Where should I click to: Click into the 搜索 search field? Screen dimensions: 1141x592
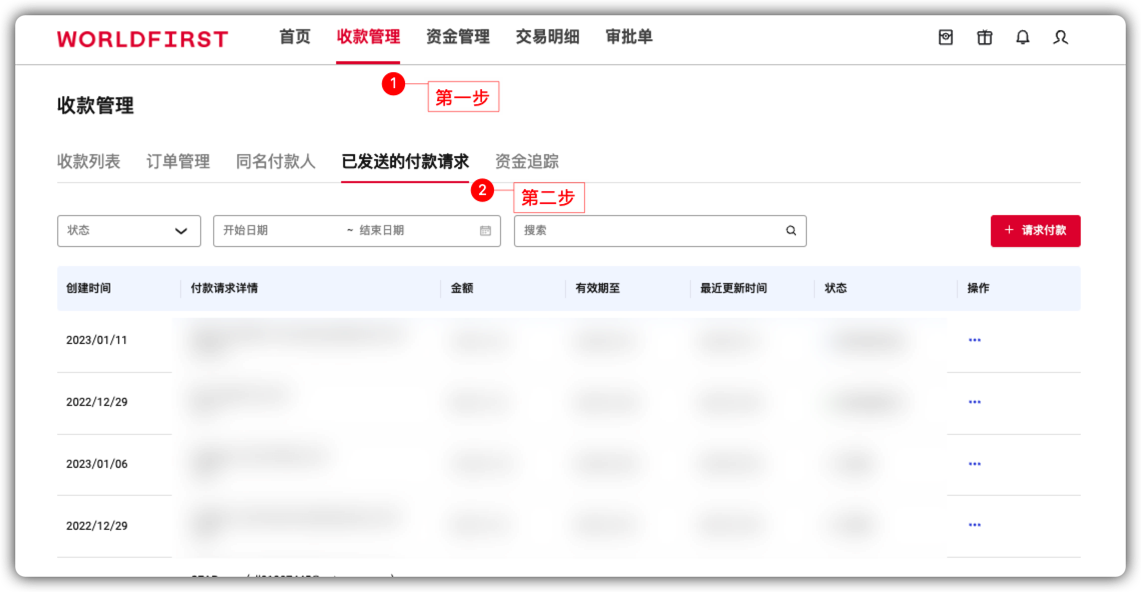[650, 231]
